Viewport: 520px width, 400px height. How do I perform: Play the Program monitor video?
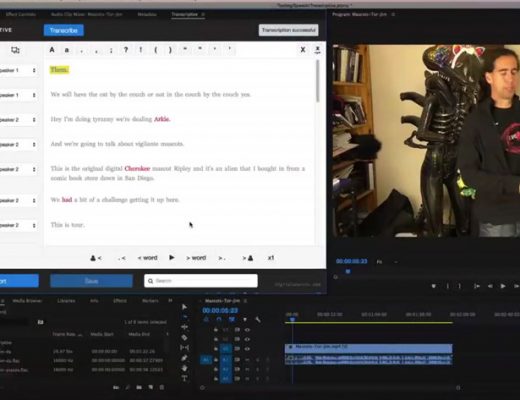(x=503, y=286)
